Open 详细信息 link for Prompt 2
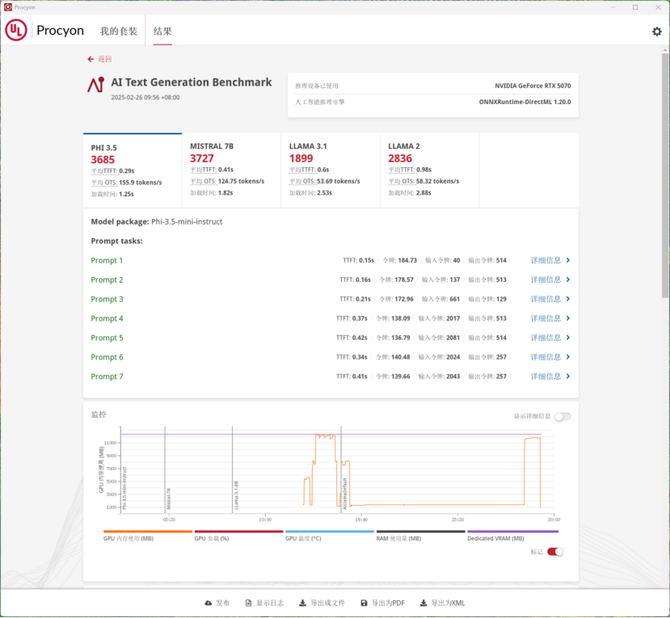Screen dimensions: 670x618 click(546, 280)
